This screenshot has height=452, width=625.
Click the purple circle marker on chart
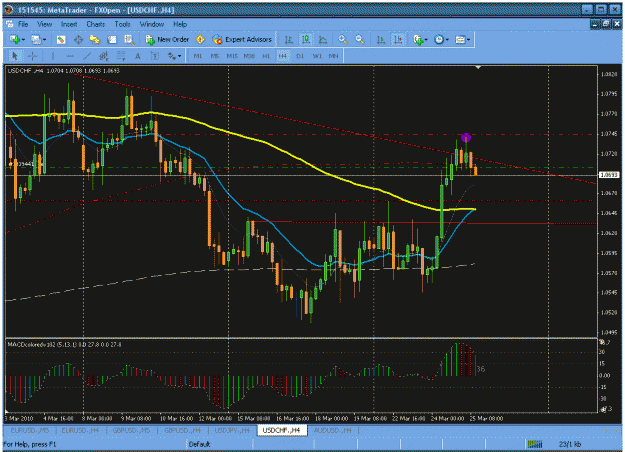point(466,138)
